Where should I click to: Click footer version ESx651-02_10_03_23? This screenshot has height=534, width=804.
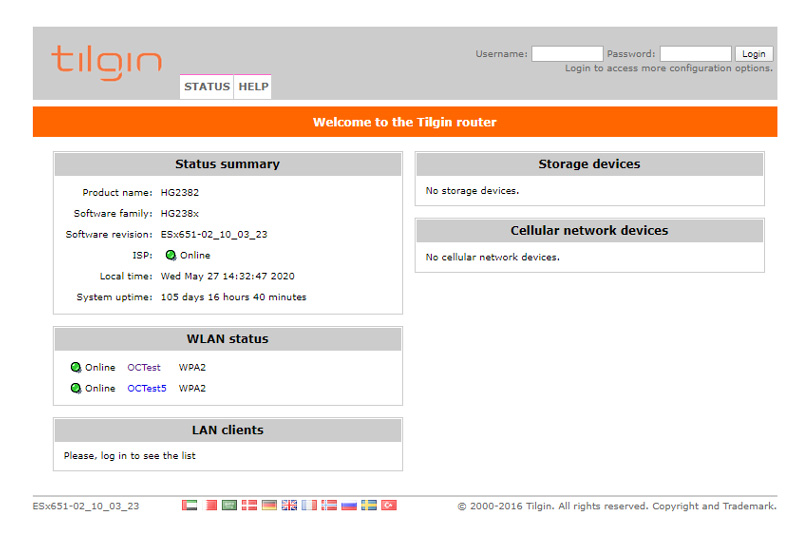point(86,506)
